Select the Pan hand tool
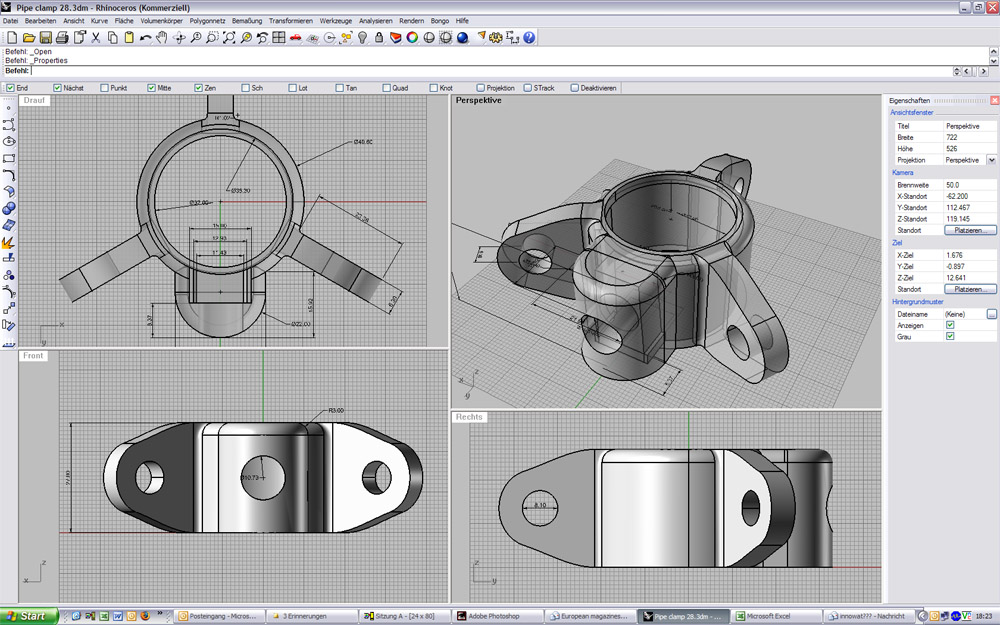1000x625 pixels. (x=162, y=38)
